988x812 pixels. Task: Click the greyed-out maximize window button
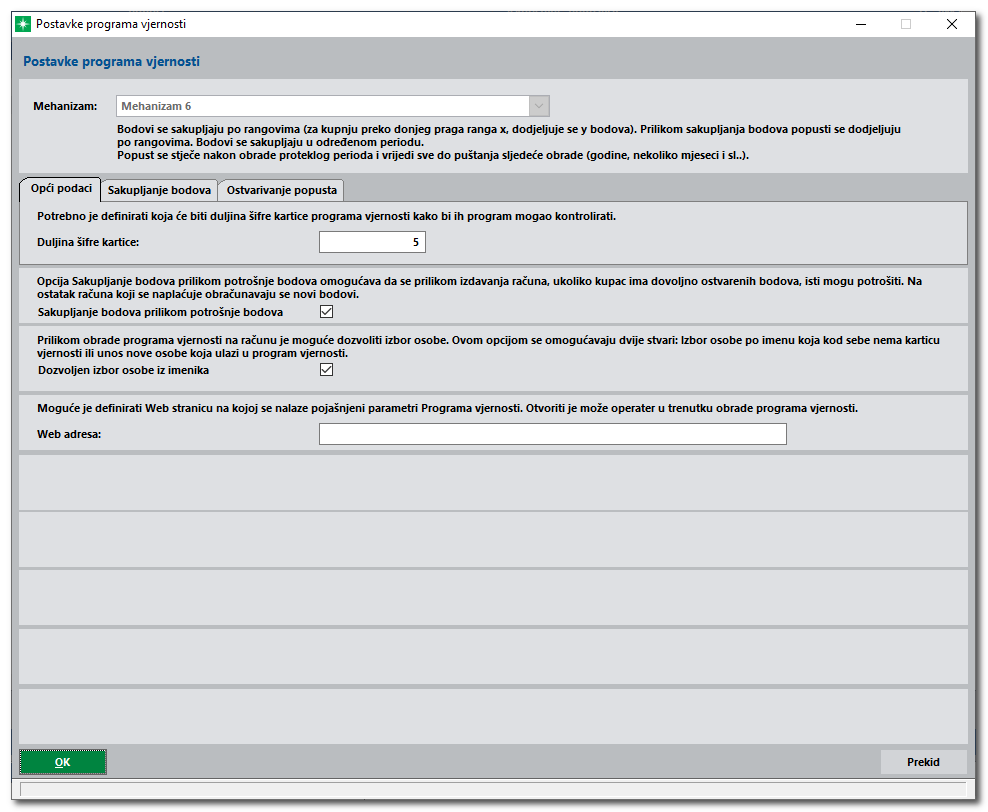(906, 24)
